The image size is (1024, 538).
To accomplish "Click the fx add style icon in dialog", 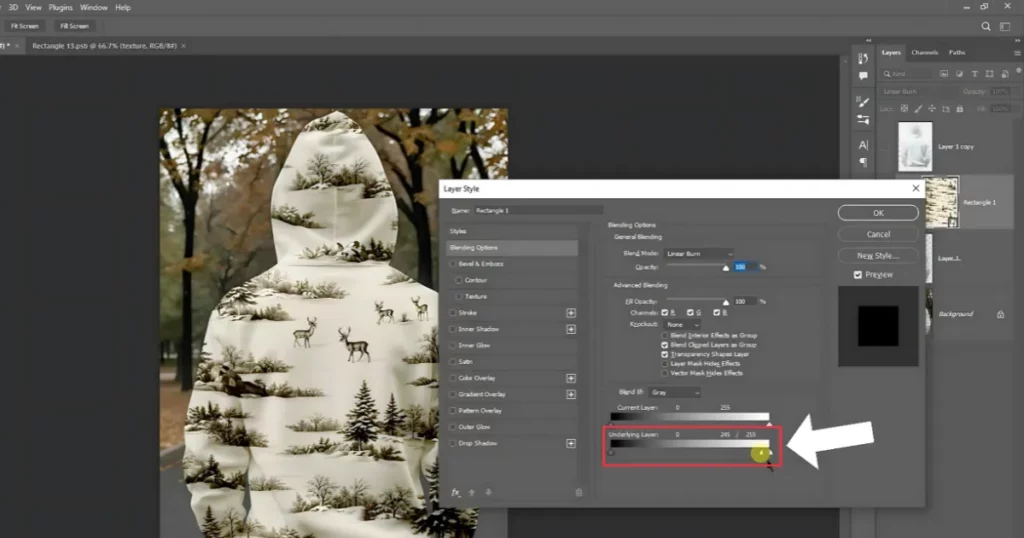I will 456,492.
